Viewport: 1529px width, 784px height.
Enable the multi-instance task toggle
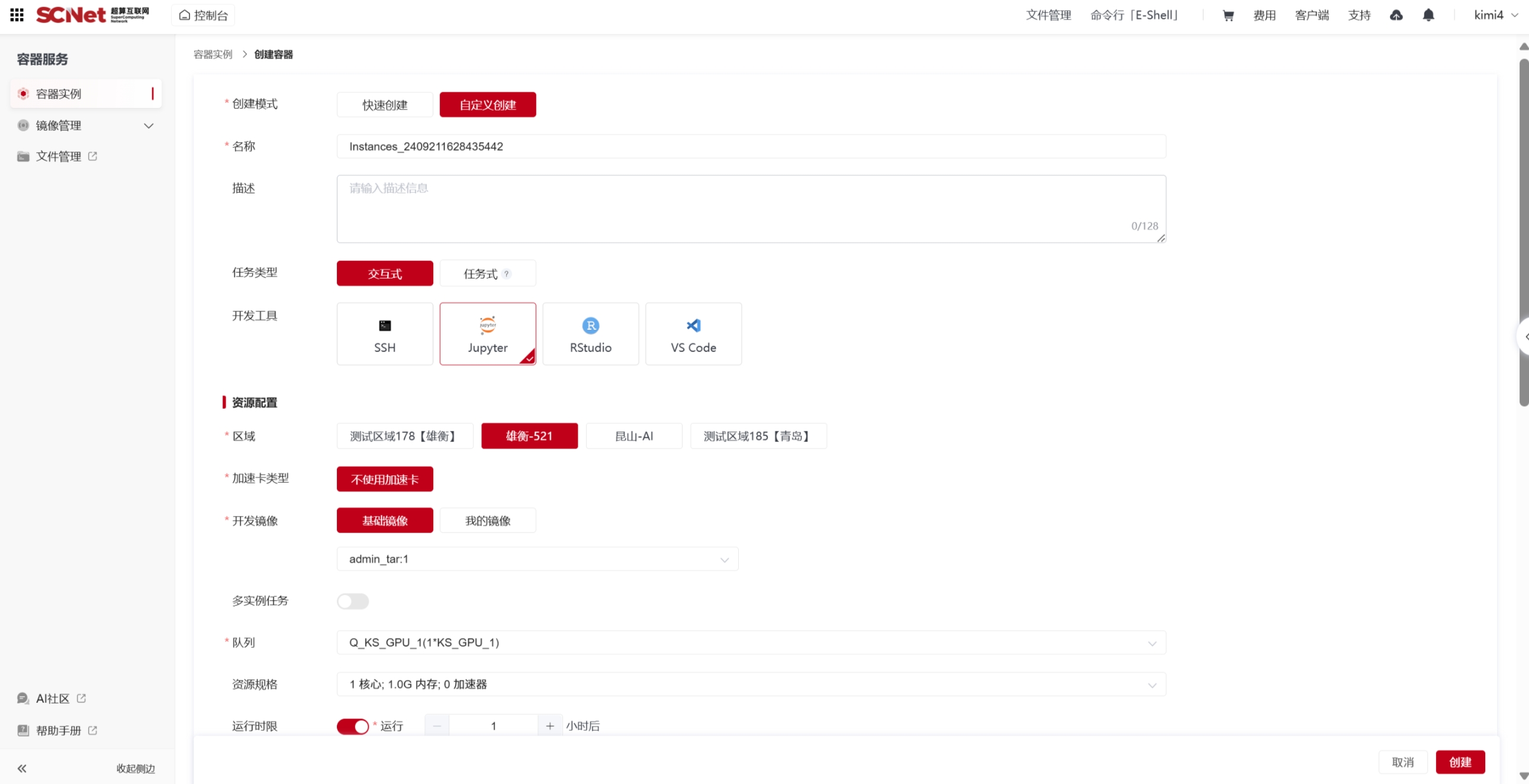coord(353,601)
